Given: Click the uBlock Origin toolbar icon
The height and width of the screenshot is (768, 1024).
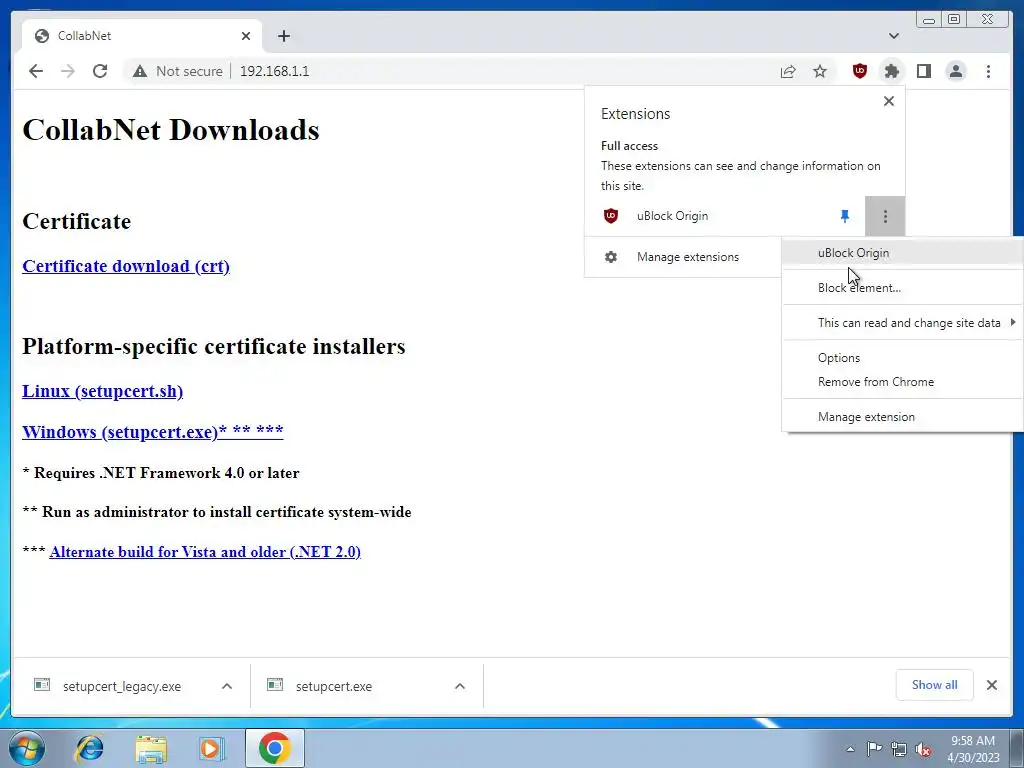Looking at the screenshot, I should (x=860, y=71).
